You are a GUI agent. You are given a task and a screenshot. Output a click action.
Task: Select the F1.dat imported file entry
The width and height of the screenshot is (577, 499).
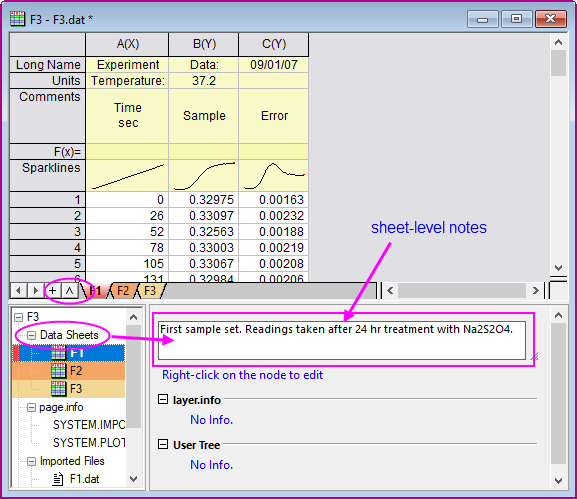pos(84,479)
